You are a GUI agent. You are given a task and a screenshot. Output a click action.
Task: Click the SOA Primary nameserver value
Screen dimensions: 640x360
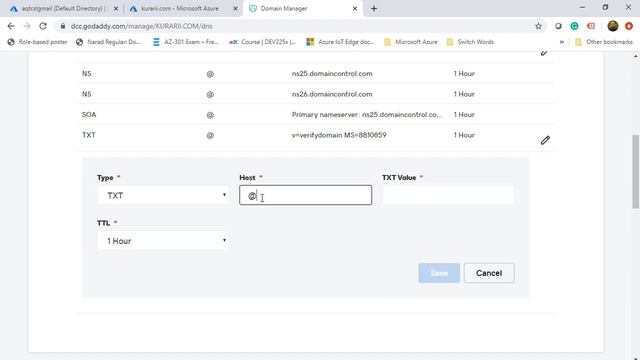tap(367, 115)
